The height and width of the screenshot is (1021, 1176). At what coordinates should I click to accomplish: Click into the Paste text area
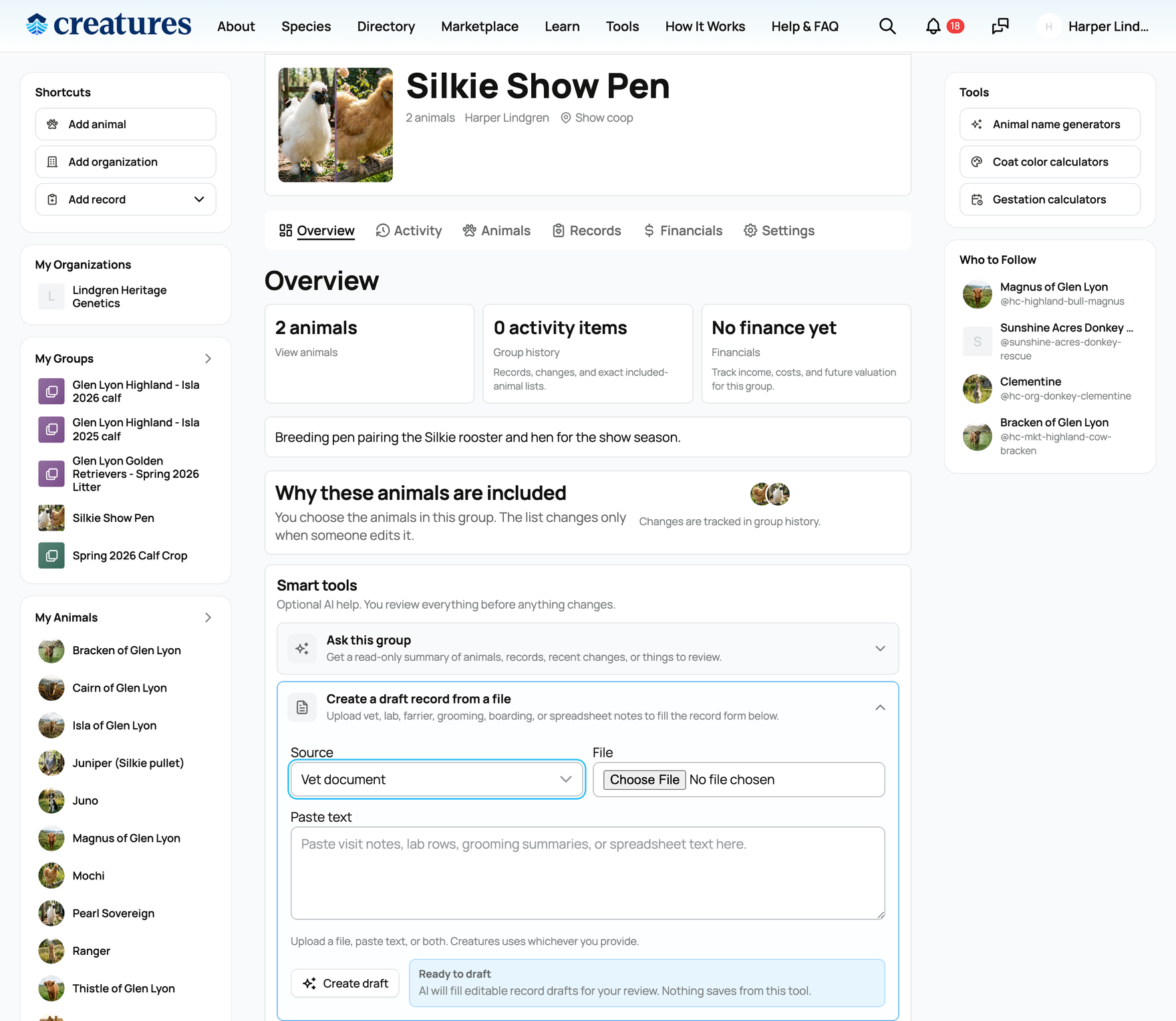[587, 873]
